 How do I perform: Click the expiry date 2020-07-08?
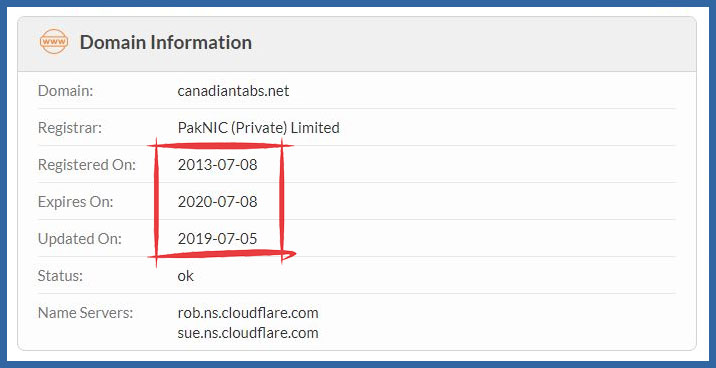(x=217, y=202)
